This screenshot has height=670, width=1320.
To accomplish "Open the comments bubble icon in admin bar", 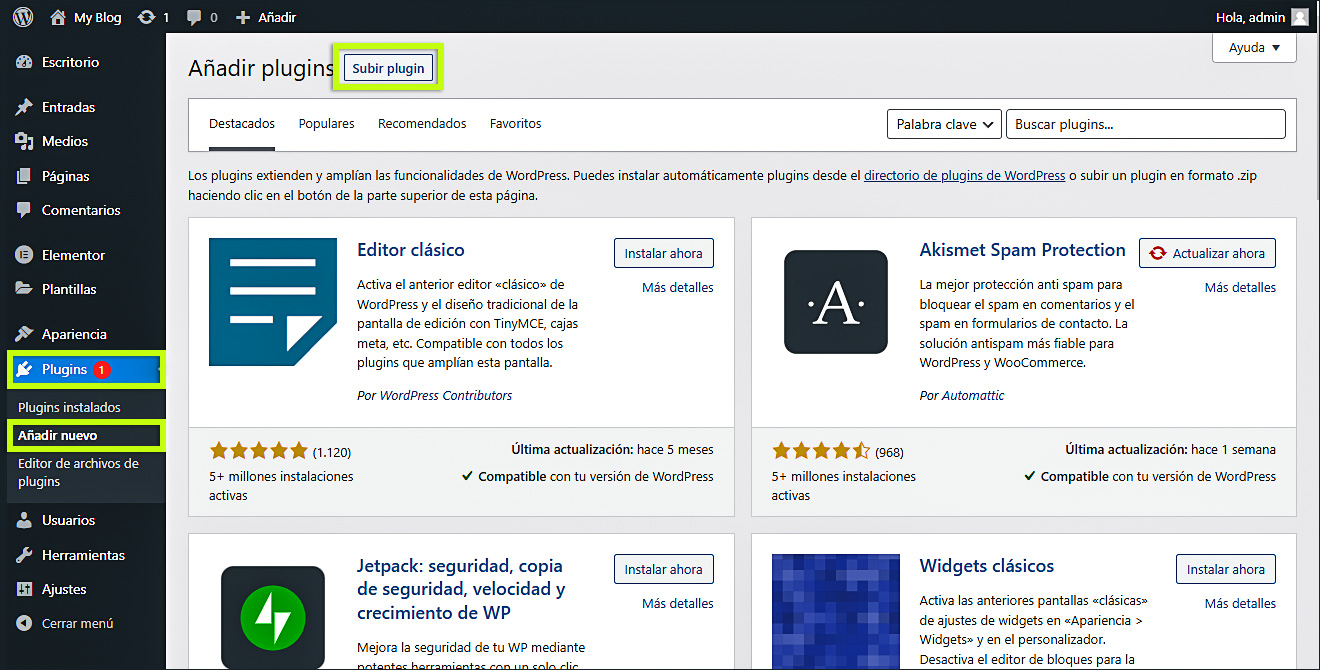I will (193, 17).
